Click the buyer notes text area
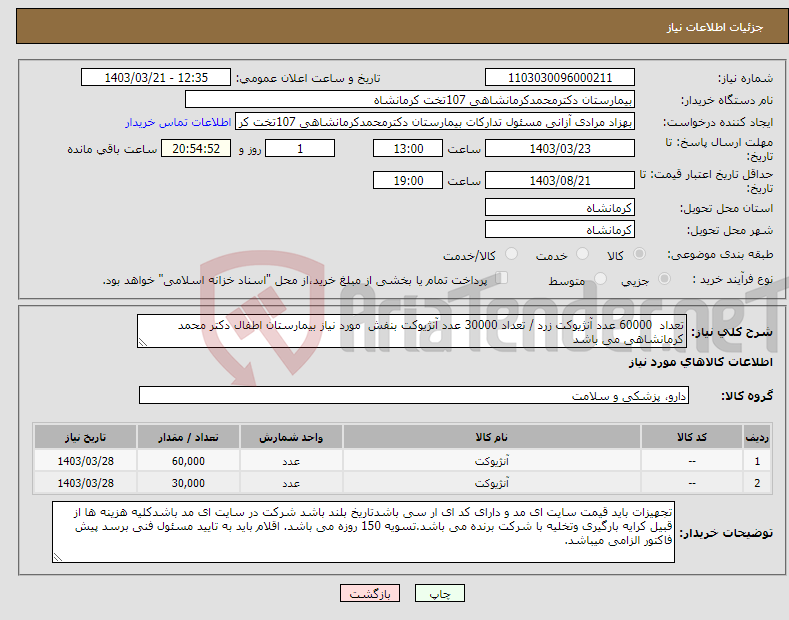 click(x=363, y=532)
